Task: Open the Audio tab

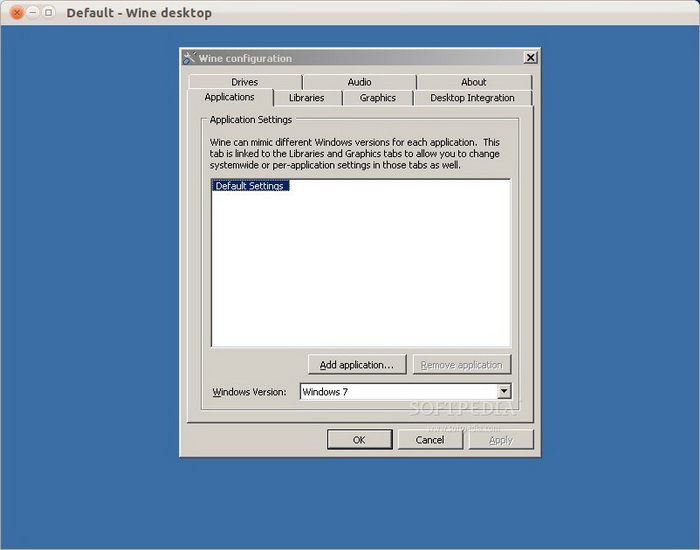Action: [359, 82]
